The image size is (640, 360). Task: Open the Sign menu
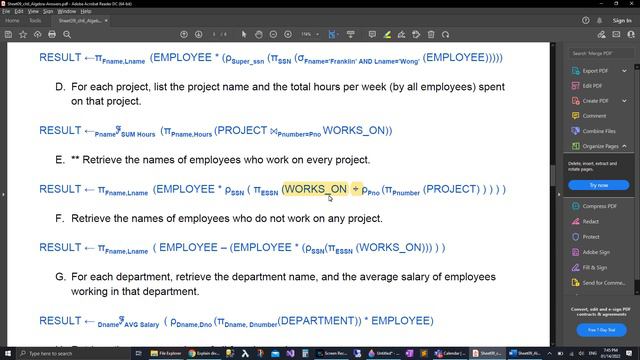pyautogui.click(x=48, y=11)
